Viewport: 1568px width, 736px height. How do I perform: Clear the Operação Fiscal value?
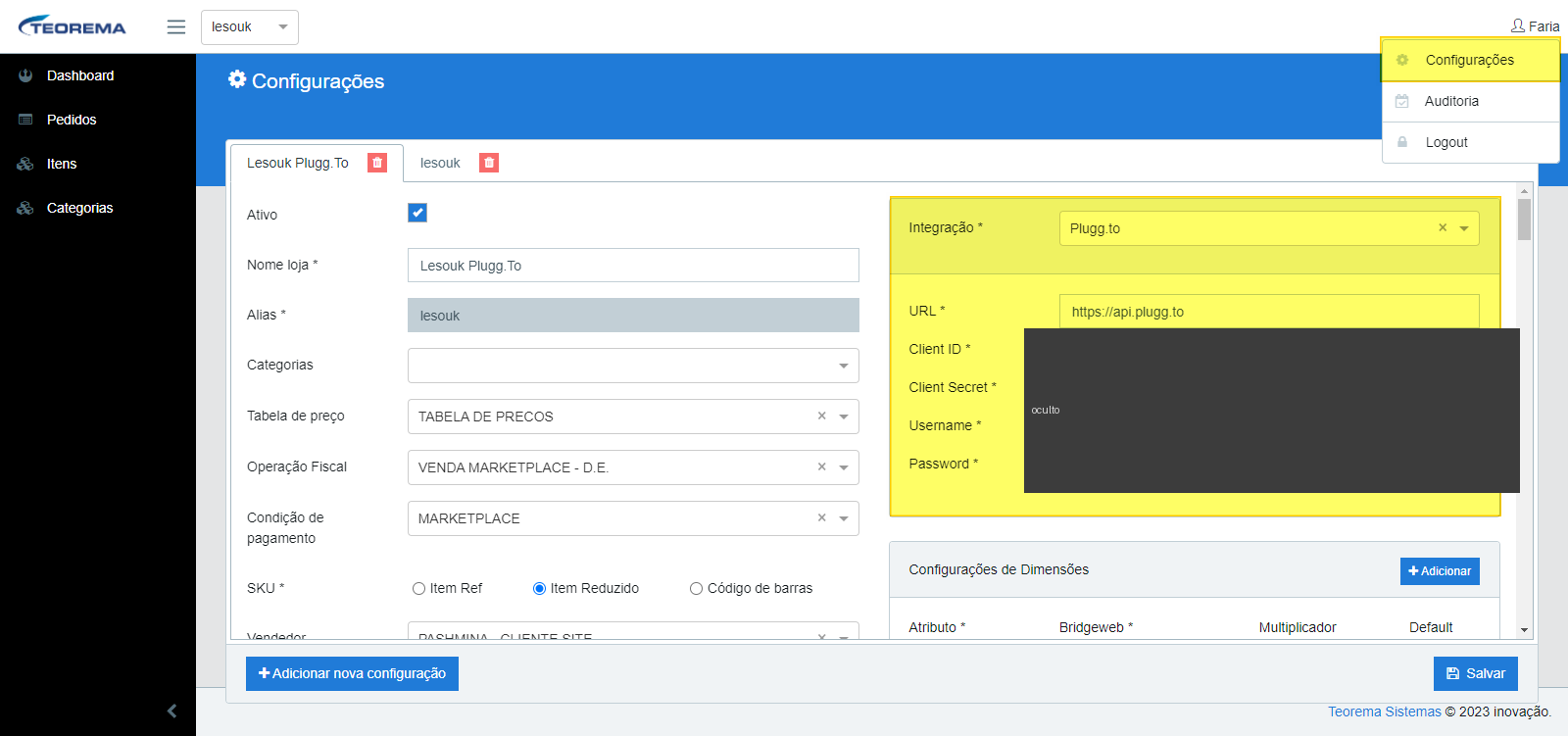[x=822, y=466]
